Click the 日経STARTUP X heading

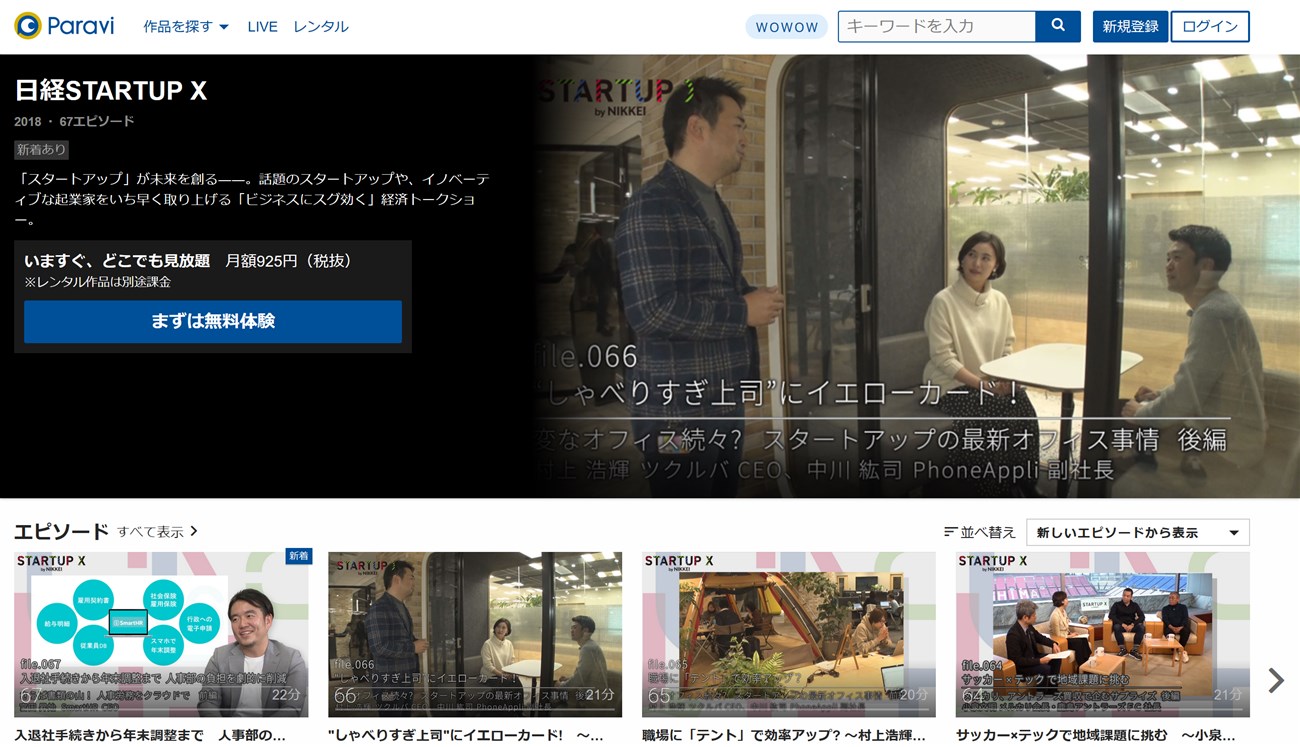click(x=111, y=91)
